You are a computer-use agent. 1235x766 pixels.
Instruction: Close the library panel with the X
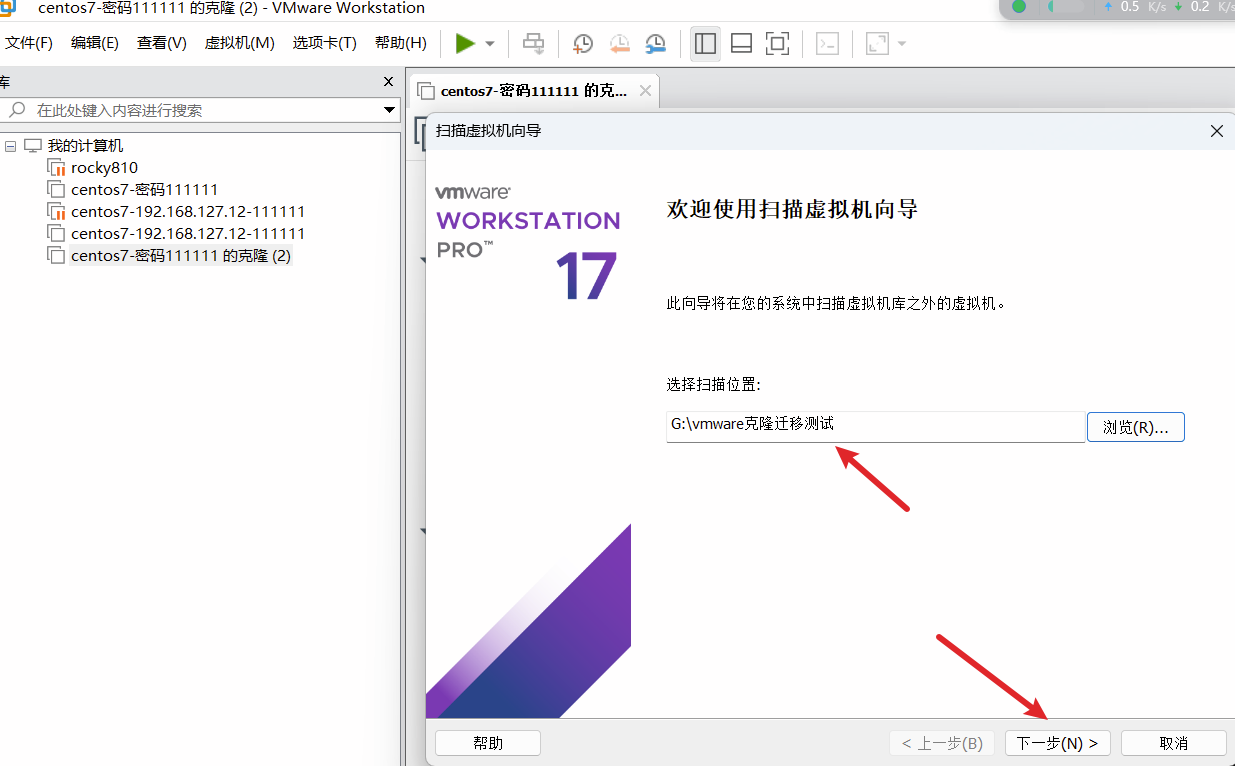[x=389, y=81]
